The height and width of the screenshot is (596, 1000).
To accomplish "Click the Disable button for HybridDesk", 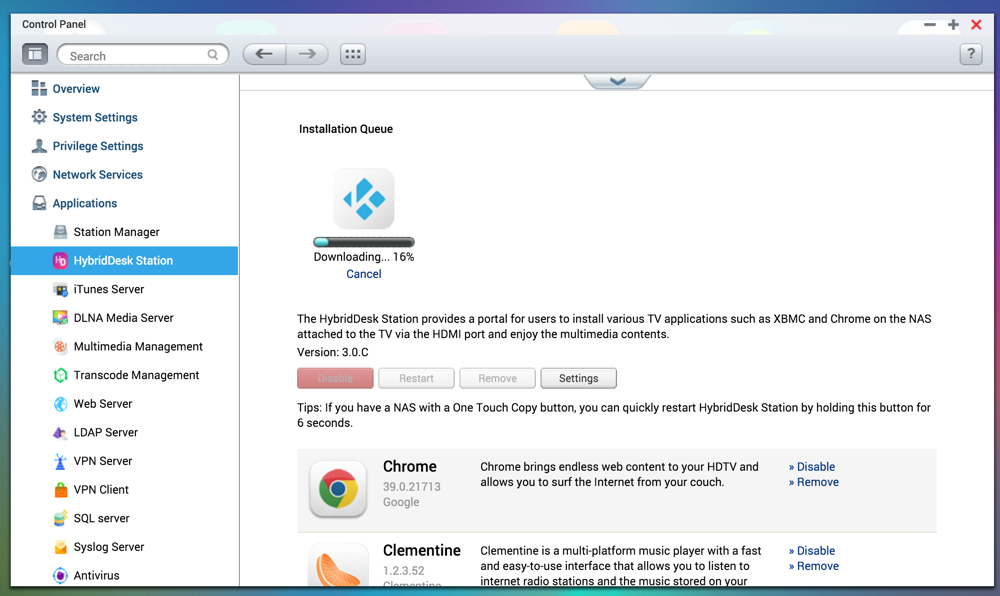I will [335, 378].
